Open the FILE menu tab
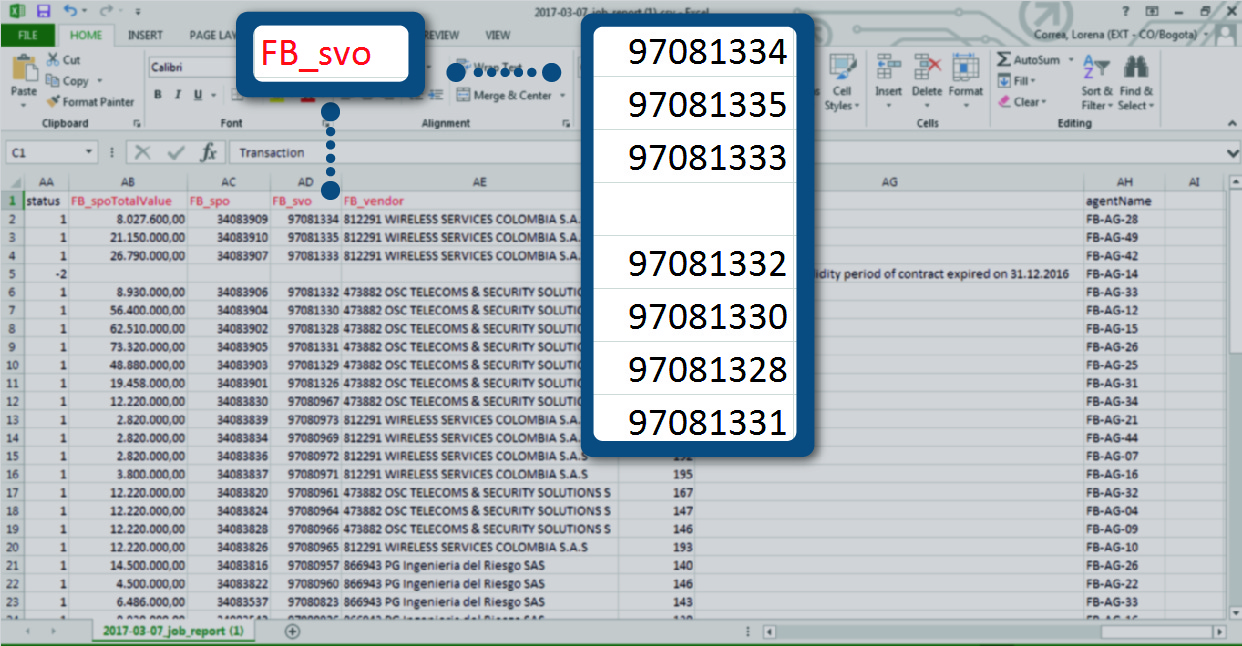The width and height of the screenshot is (1242, 646). pos(28,35)
